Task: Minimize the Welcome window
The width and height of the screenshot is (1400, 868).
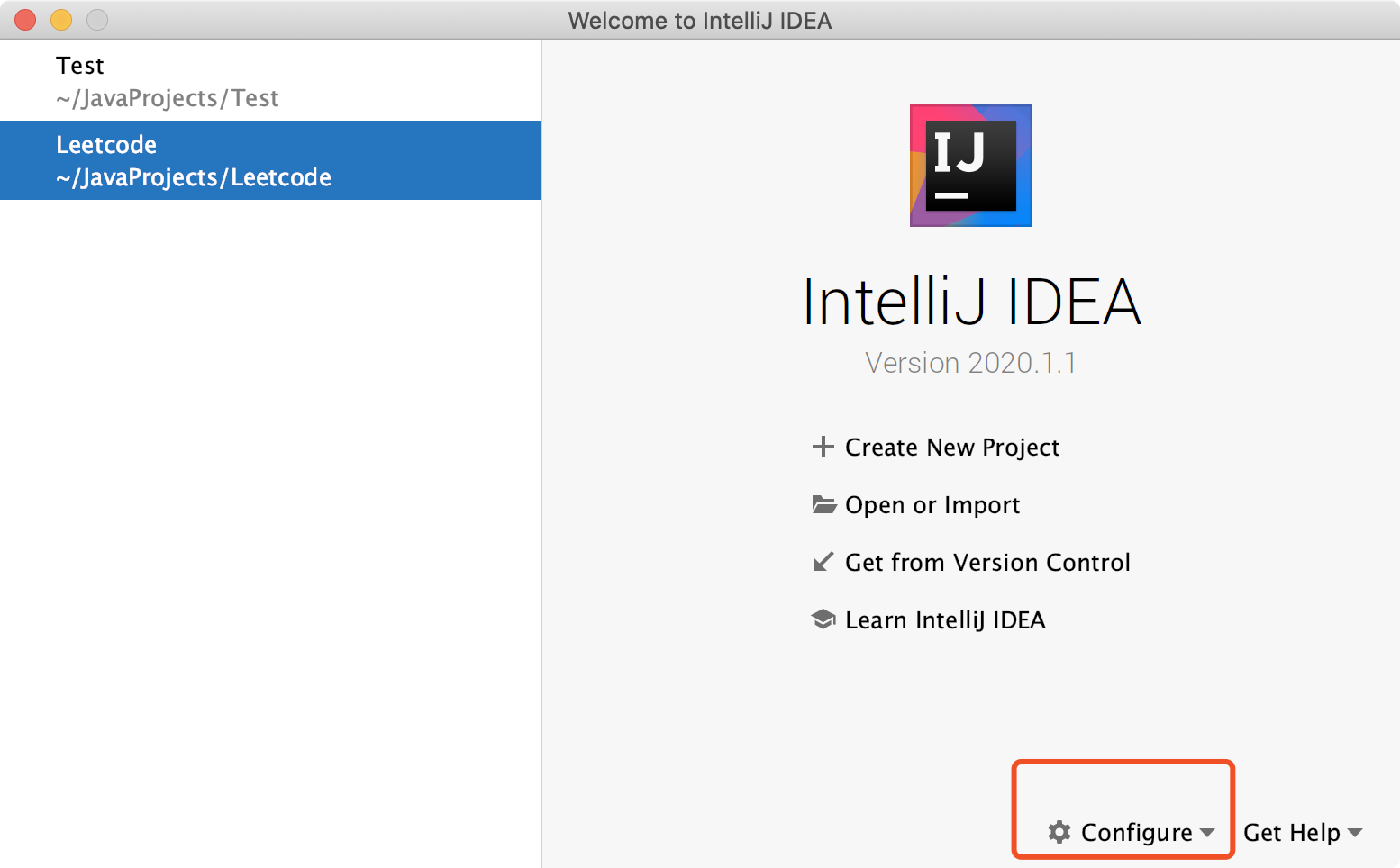Action: point(61,19)
